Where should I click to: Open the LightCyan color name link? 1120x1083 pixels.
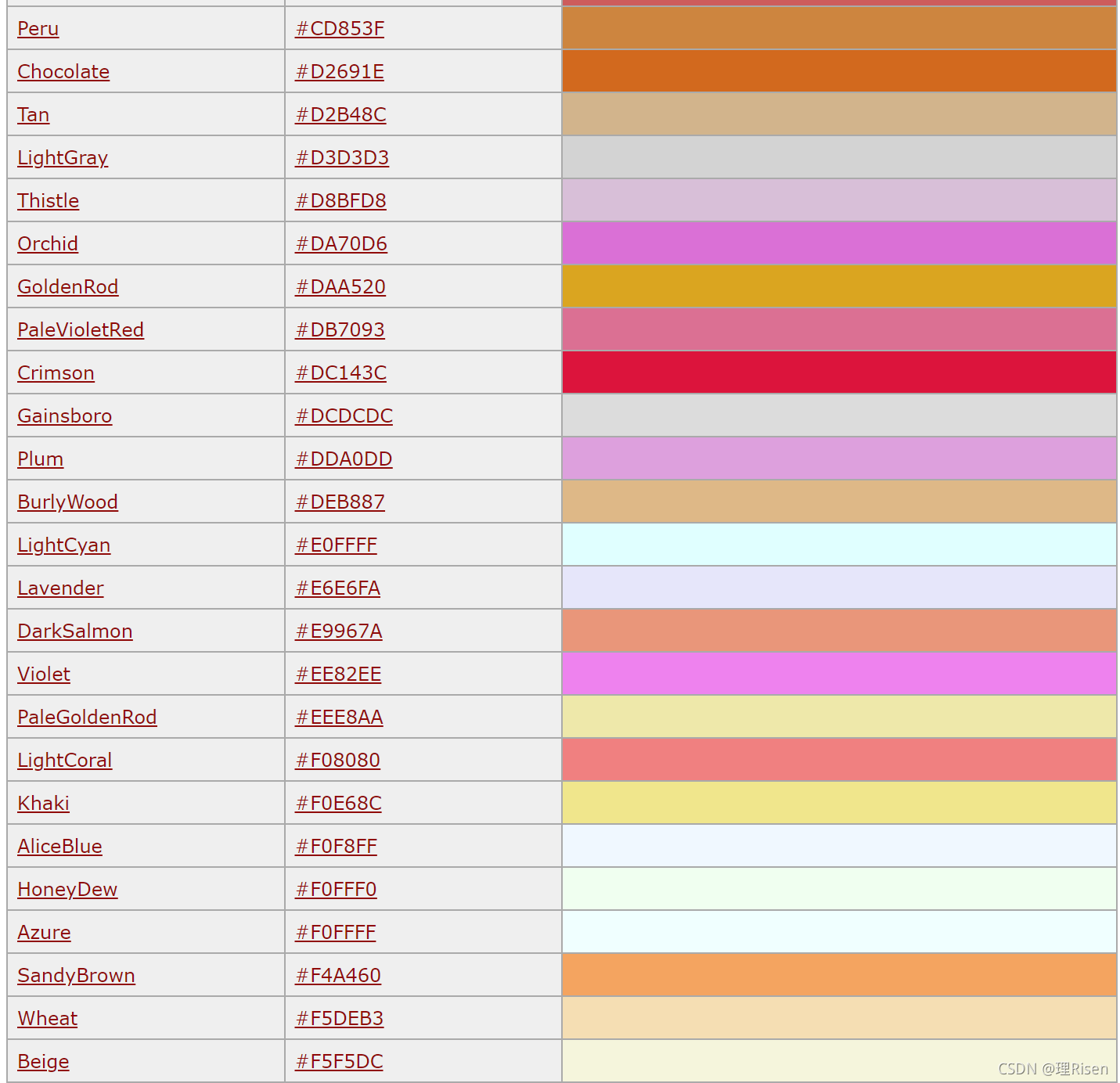pos(64,545)
